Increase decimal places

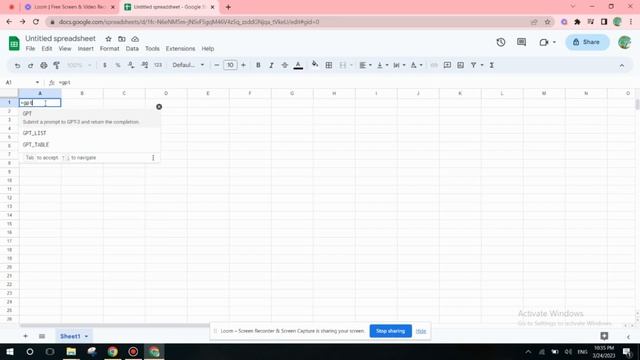[x=144, y=65]
